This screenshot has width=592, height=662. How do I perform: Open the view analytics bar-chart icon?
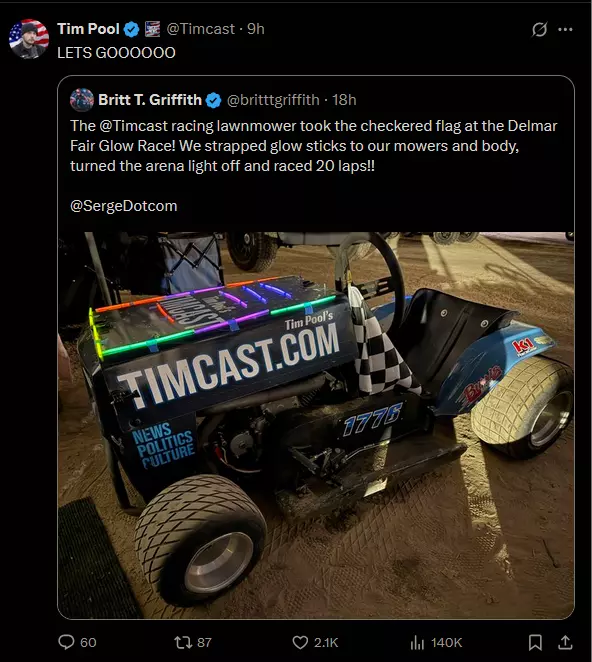click(417, 643)
